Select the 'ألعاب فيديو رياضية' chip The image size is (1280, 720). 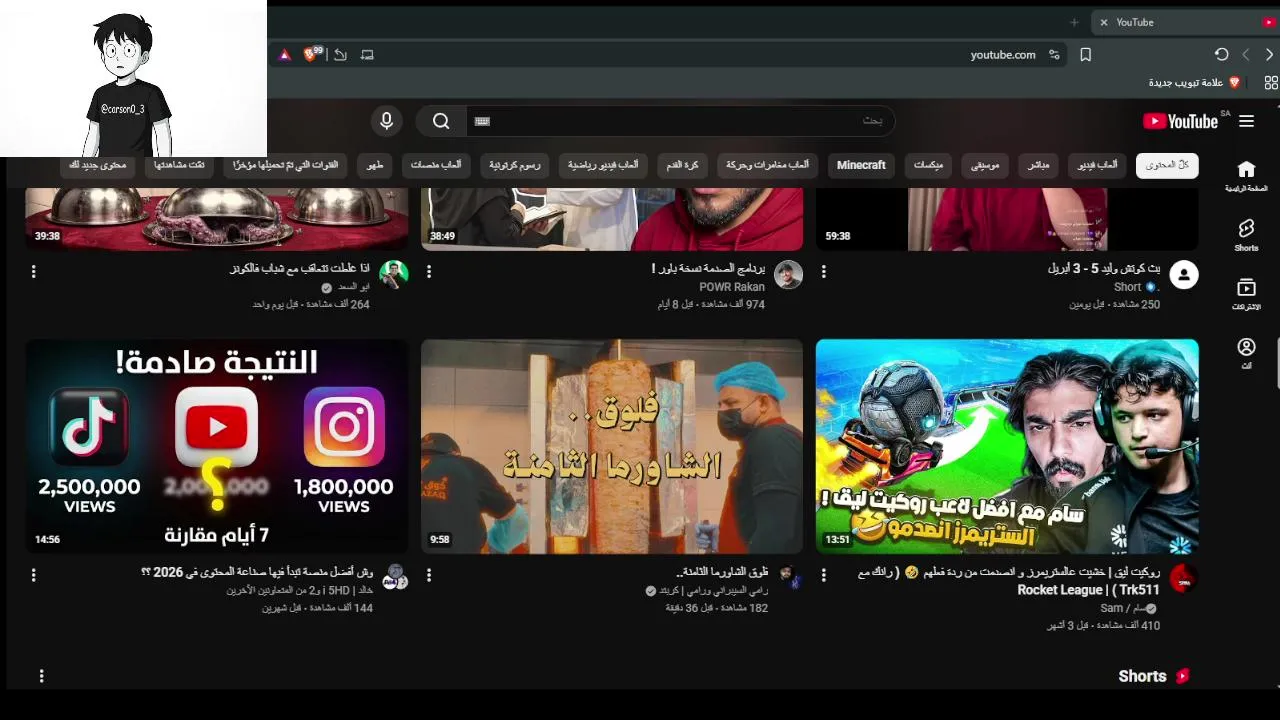603,165
